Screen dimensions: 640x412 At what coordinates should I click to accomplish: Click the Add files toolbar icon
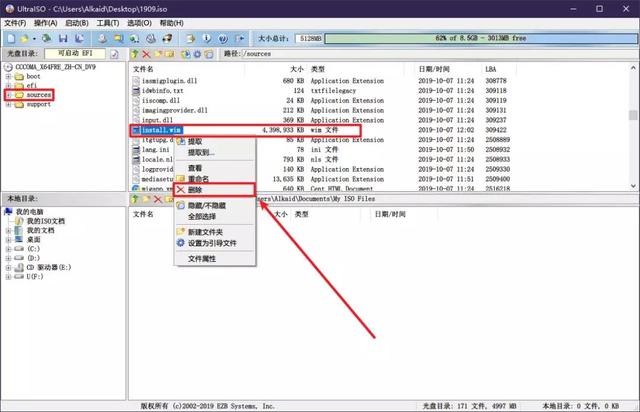click(x=190, y=38)
